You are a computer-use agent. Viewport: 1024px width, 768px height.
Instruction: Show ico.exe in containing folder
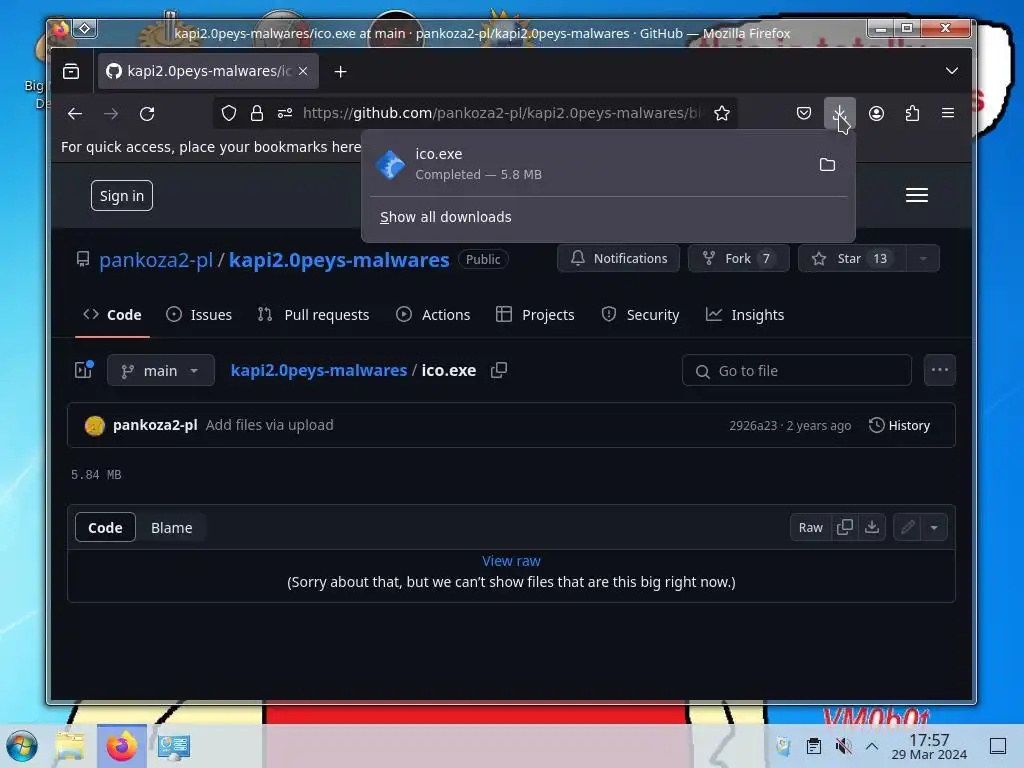(x=827, y=165)
